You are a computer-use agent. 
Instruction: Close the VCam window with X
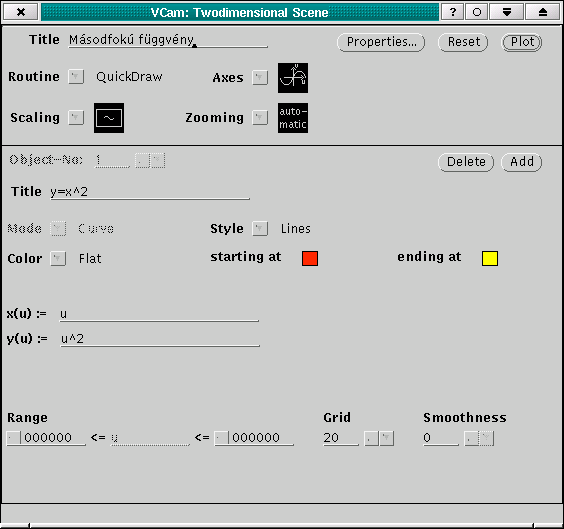click(x=21, y=12)
